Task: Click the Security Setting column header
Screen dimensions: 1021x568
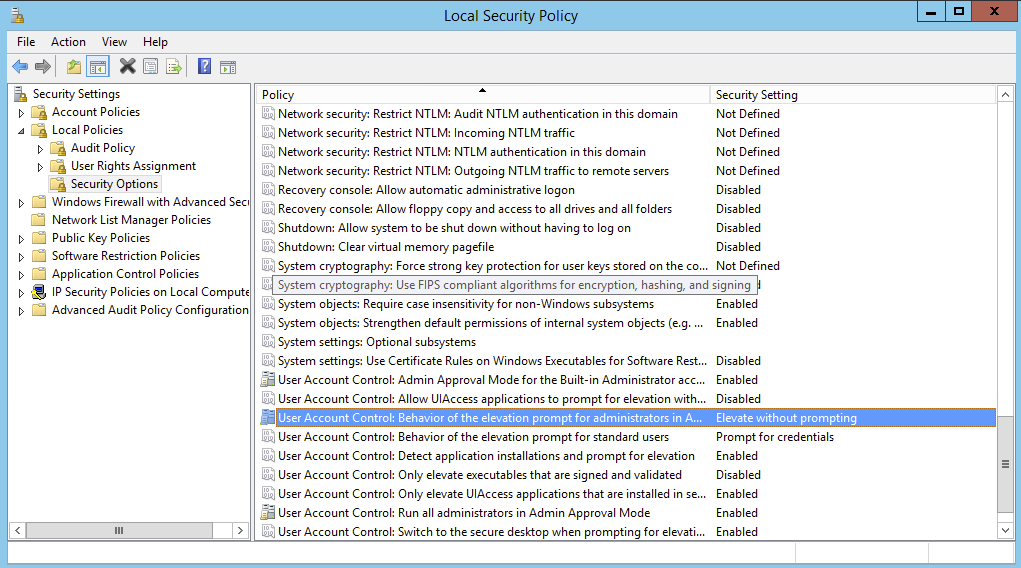Action: point(756,95)
